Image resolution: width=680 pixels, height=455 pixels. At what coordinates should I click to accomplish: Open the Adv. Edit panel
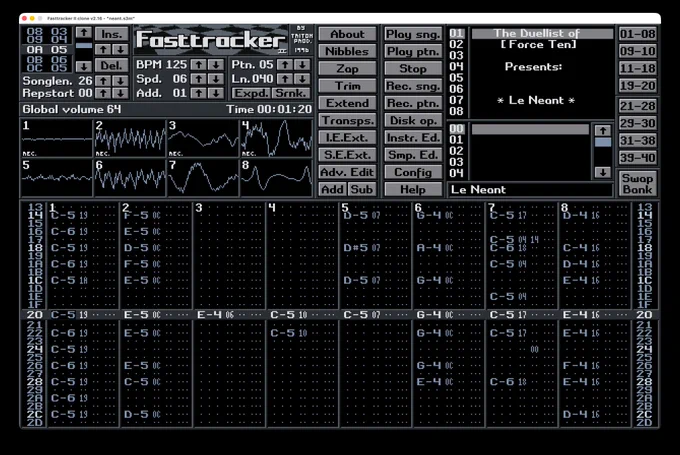pyautogui.click(x=347, y=172)
